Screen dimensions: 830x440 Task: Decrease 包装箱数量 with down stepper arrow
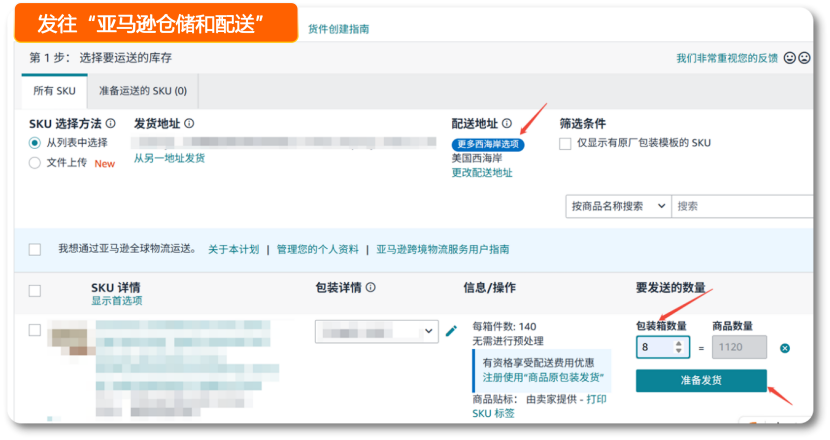pos(679,351)
